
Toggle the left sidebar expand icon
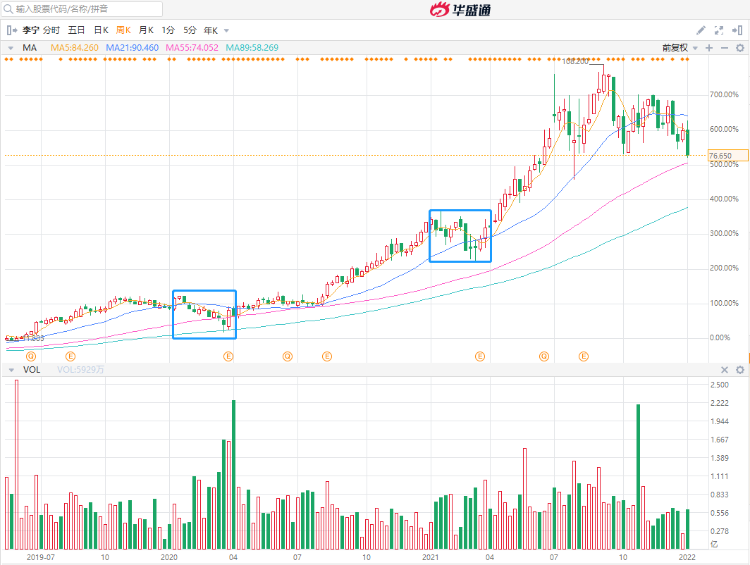pyautogui.click(x=9, y=30)
